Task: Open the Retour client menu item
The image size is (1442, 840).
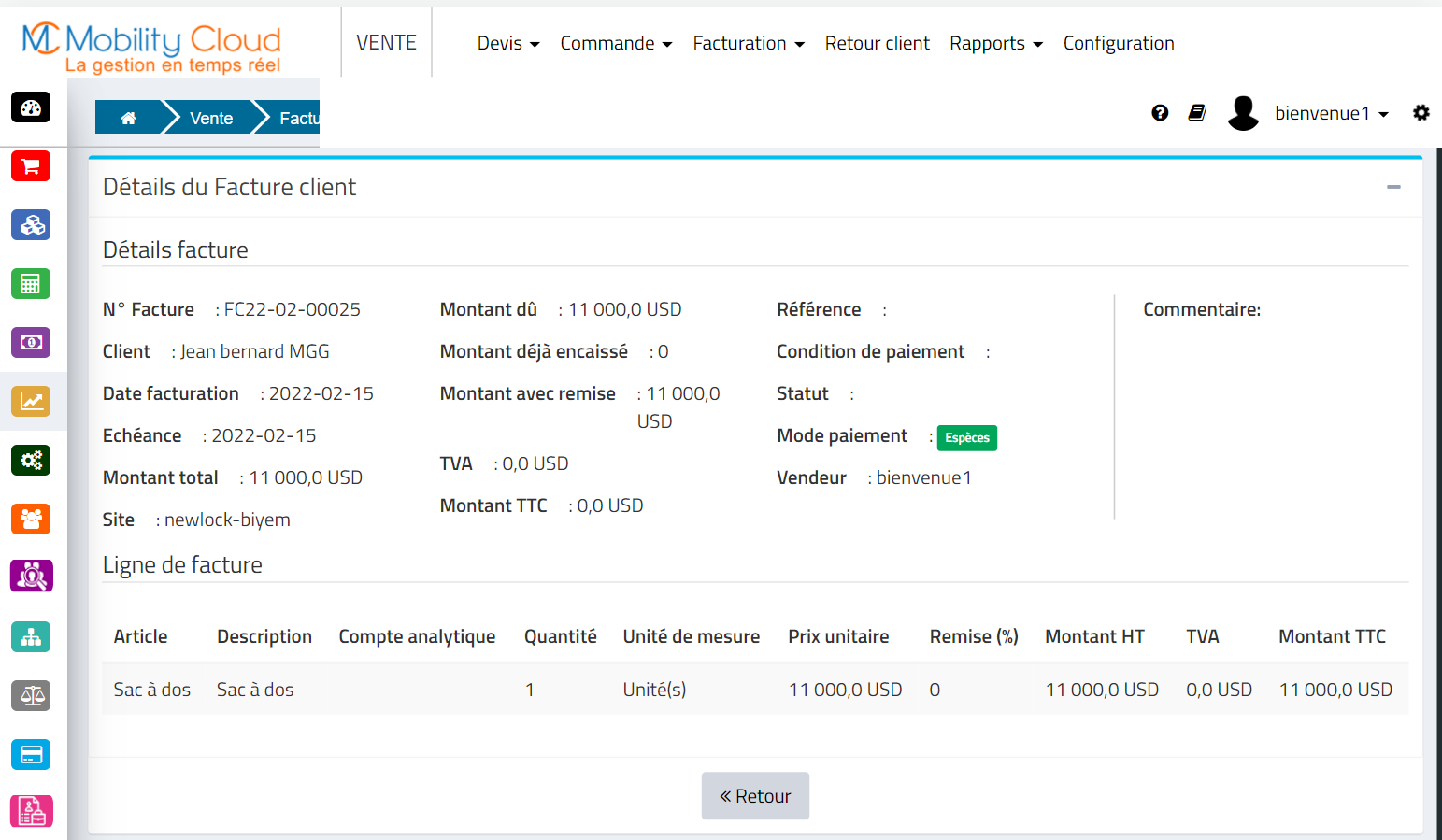Action: point(877,44)
